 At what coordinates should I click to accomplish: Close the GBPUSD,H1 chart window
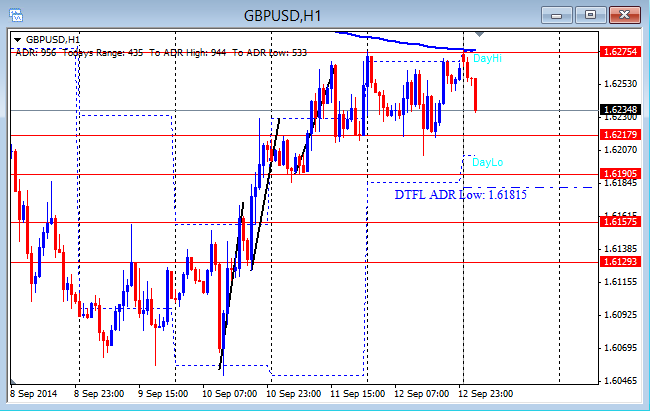[625, 15]
